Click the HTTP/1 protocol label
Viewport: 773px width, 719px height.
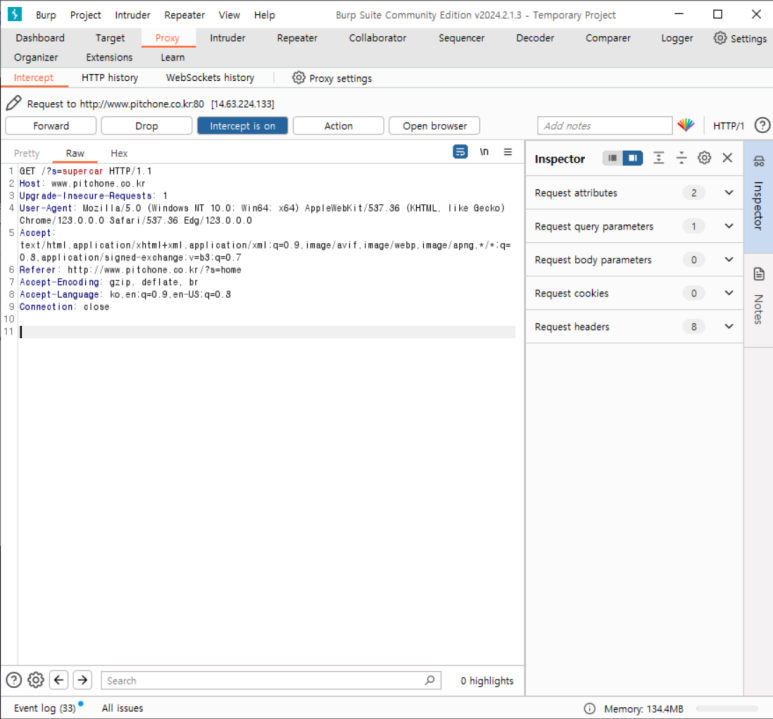[x=728, y=126]
